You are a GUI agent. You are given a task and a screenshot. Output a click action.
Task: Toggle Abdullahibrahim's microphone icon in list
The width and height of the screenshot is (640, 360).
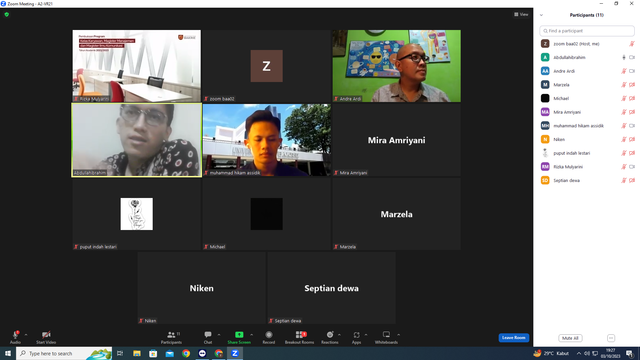624,57
